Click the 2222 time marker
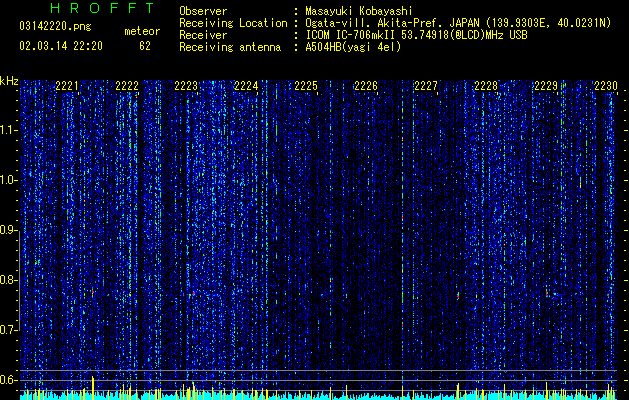629x400 pixels. point(127,86)
